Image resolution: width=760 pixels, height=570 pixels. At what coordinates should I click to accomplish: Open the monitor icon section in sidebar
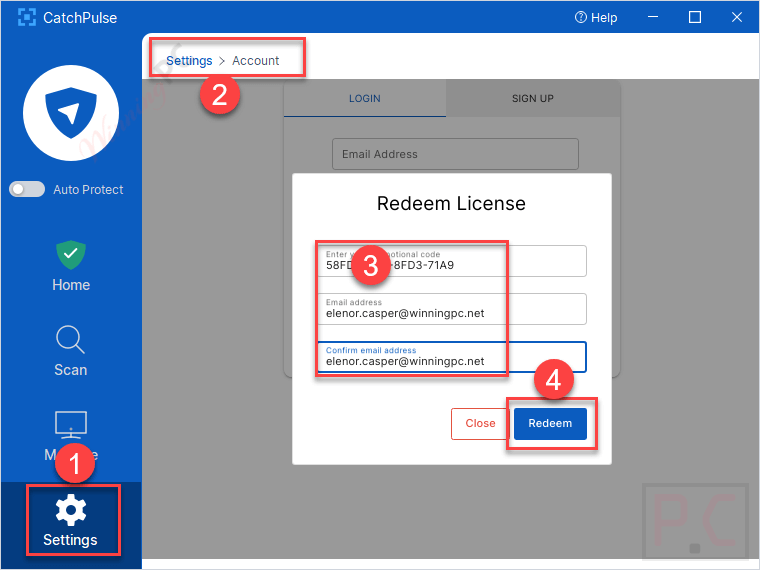pos(71,426)
